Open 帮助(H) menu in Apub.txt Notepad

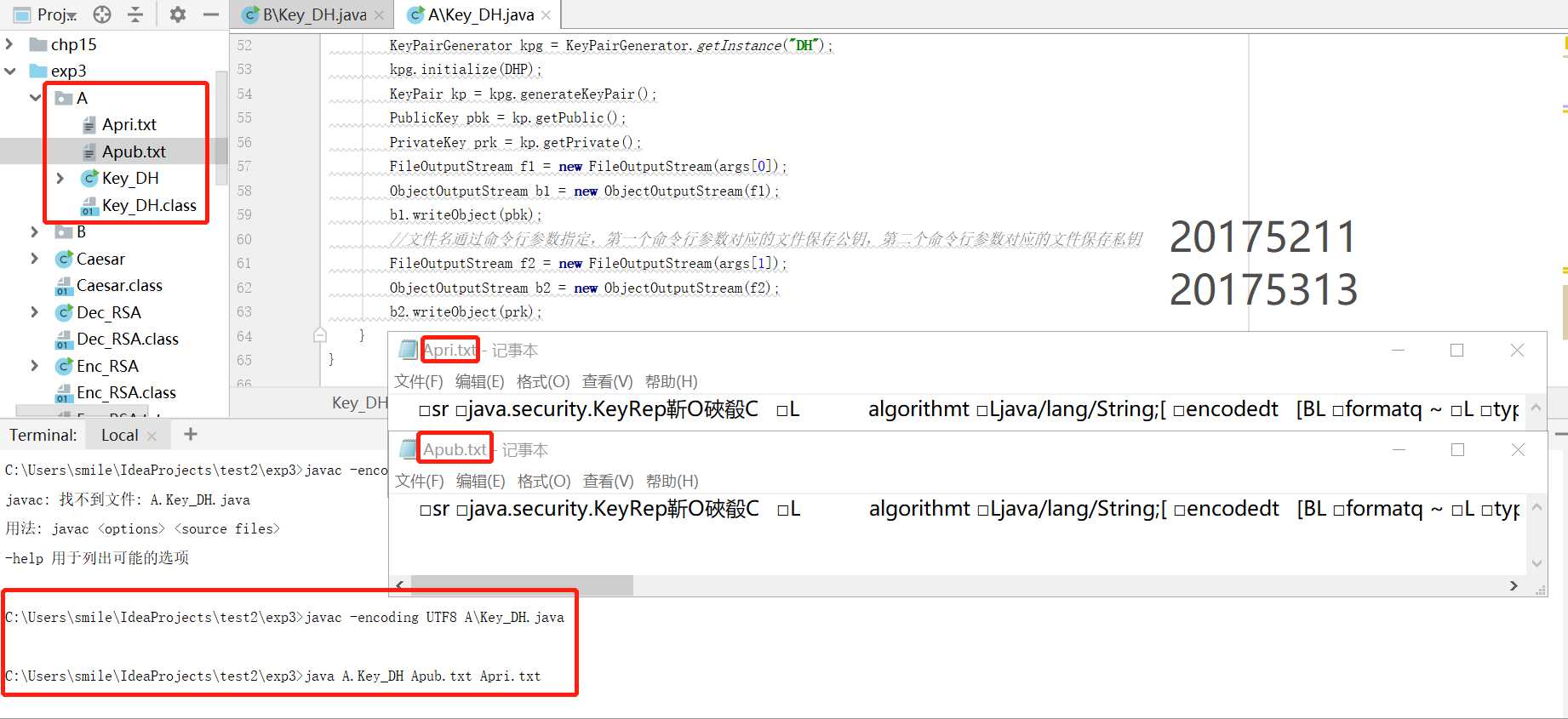coord(672,481)
